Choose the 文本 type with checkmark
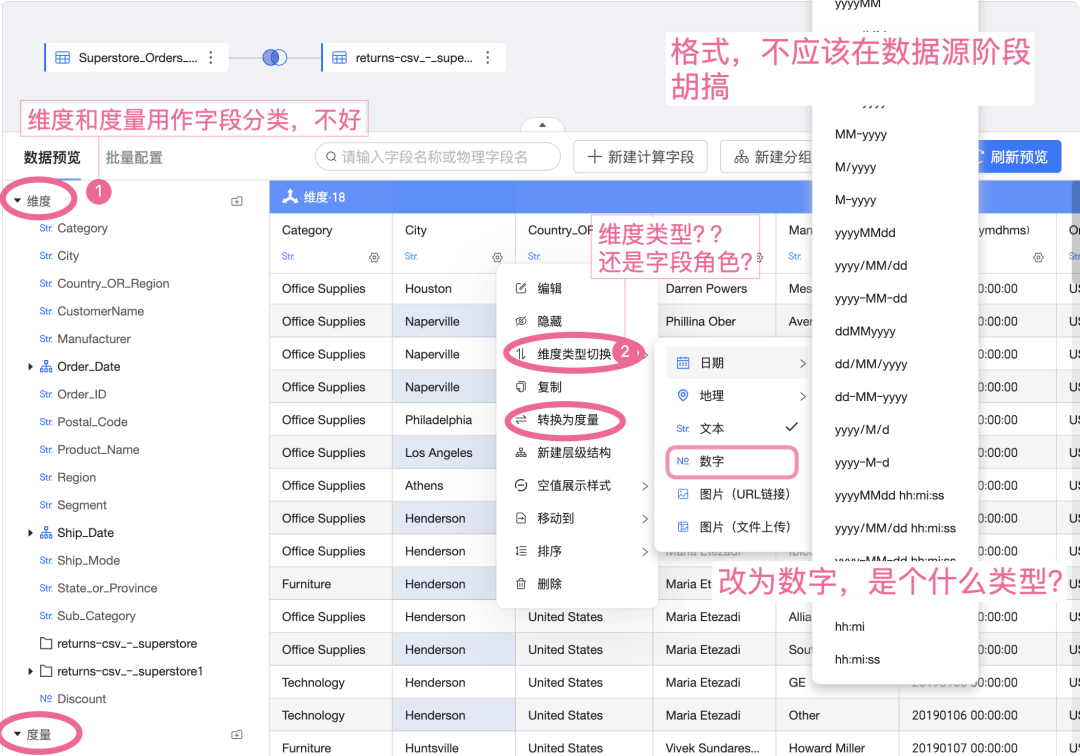This screenshot has height=756, width=1080. click(x=712, y=428)
